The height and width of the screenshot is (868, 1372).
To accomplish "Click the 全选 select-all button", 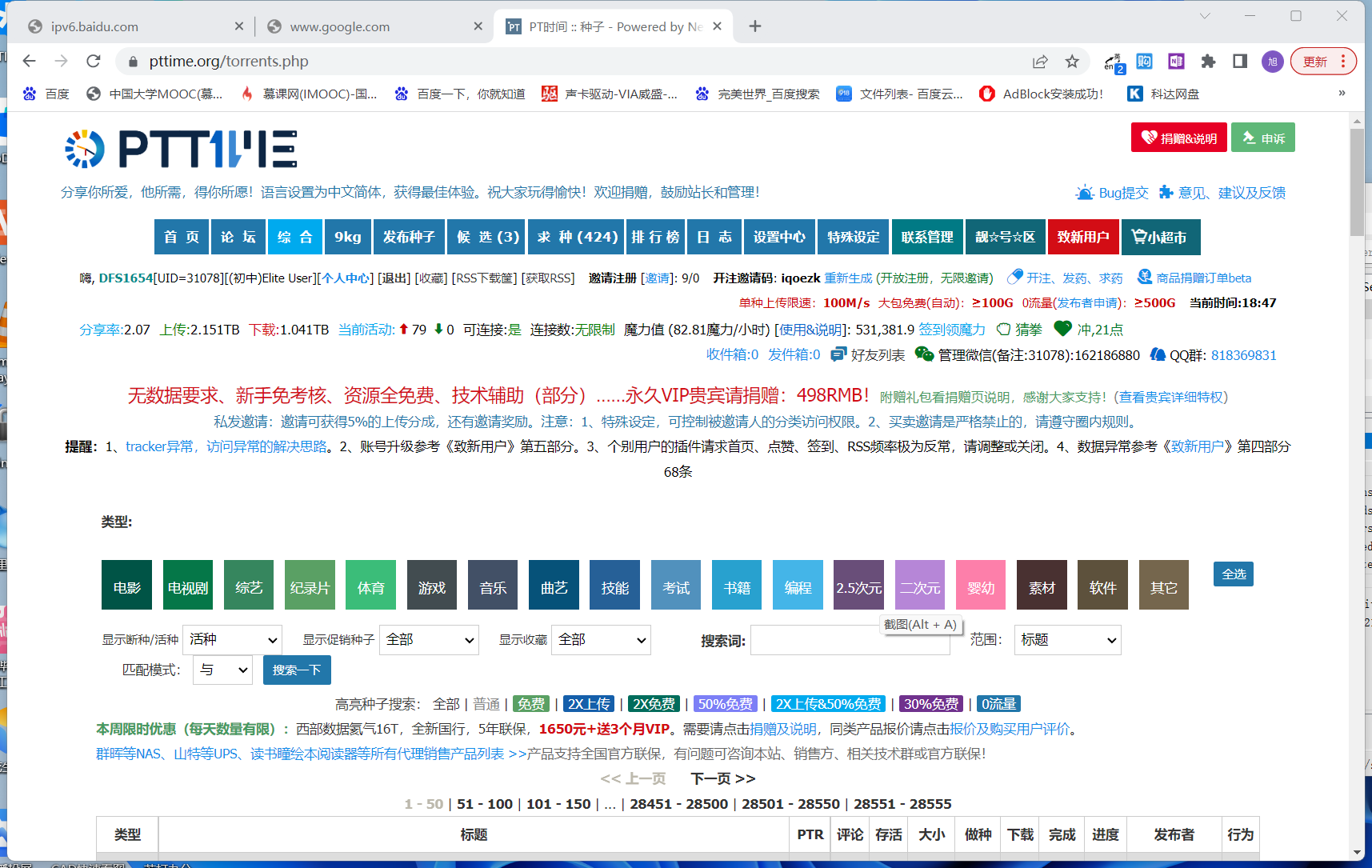I will [1234, 574].
